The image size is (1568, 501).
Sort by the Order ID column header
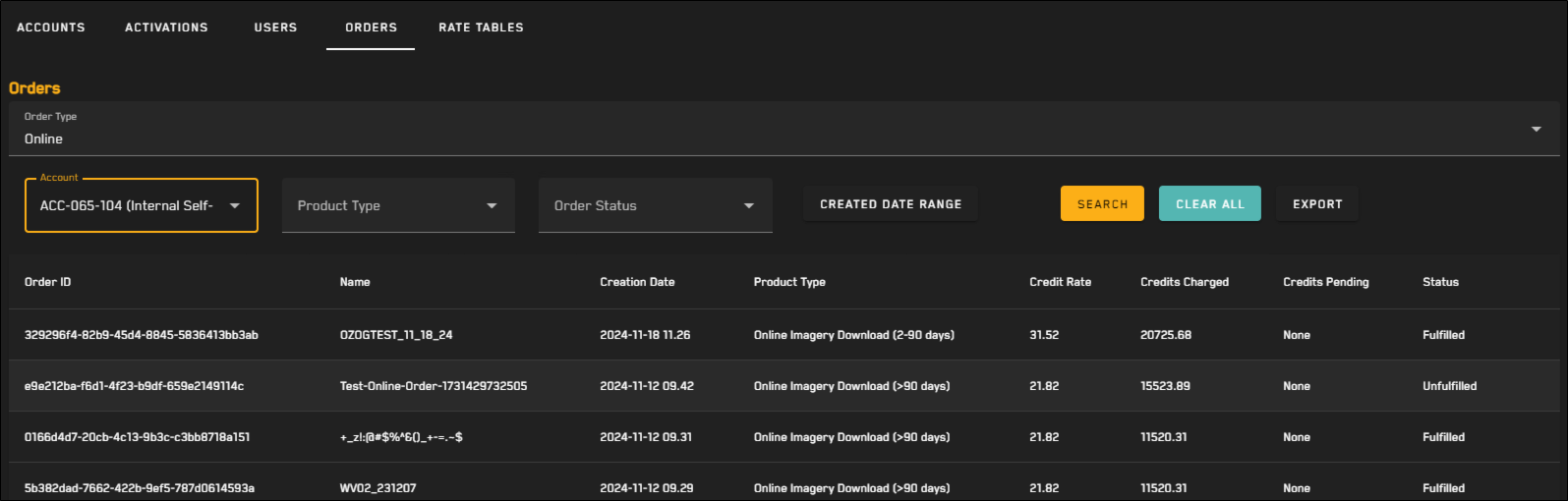48,282
